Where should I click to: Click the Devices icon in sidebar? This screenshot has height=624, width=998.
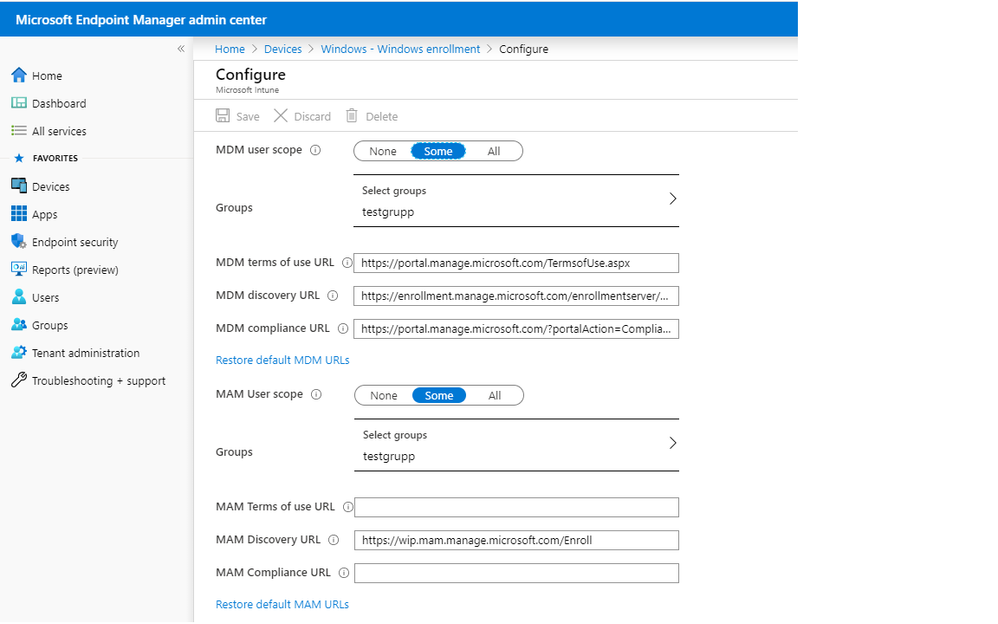pos(18,187)
